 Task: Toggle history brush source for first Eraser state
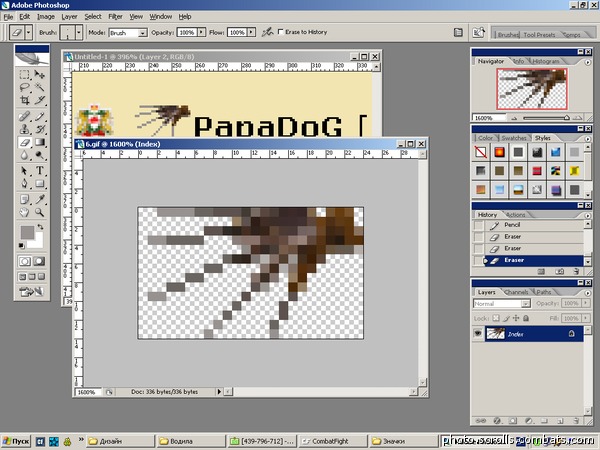[478, 237]
